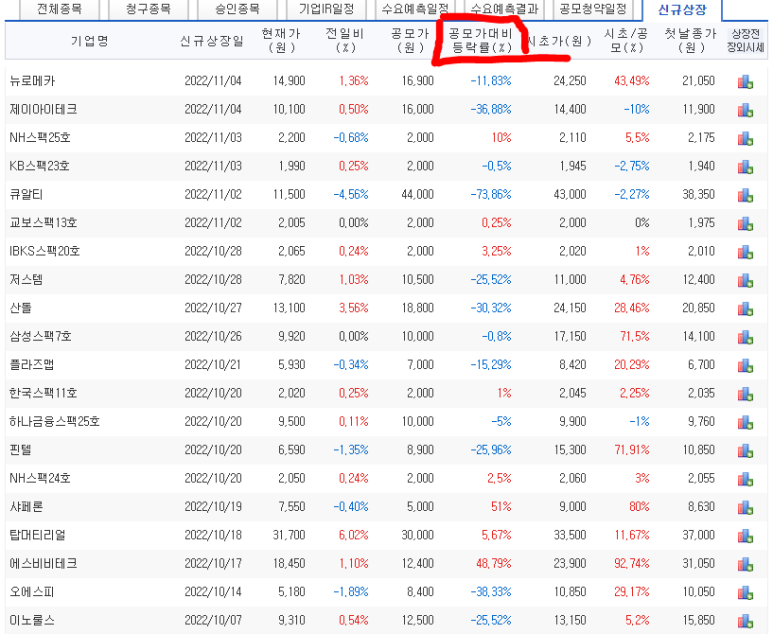This screenshot has width=773, height=634.
Task: Open chart icon in 삼성스팩7호 row
Action: click(x=745, y=338)
